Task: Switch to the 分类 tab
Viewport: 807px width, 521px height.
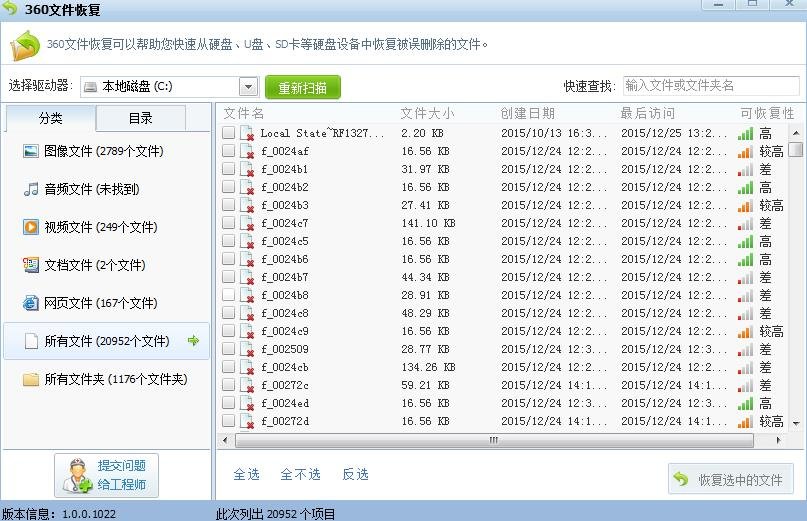Action: [x=50, y=118]
